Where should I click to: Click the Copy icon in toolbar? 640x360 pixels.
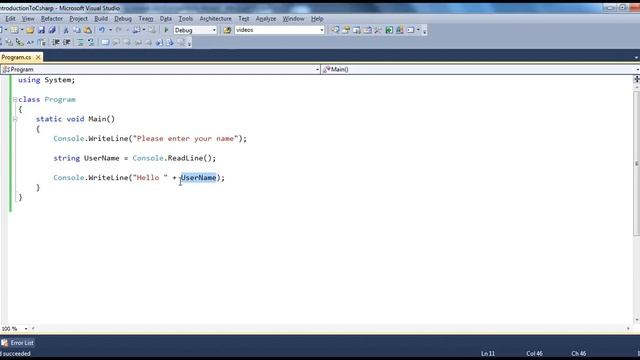pos(76,30)
